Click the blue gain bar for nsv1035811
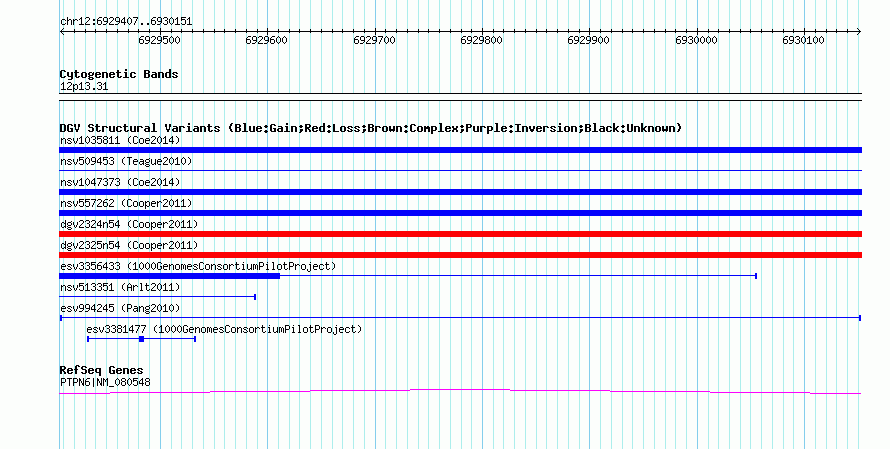 (x=460, y=150)
